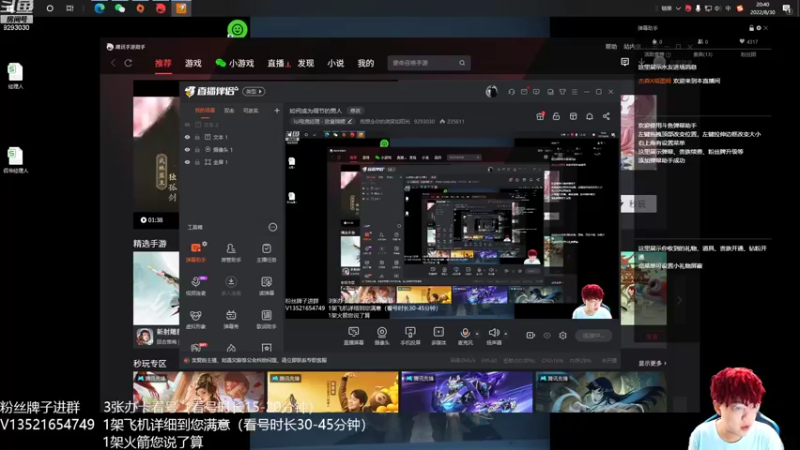Open the 主播任务 tool
The image size is (800, 450).
266,253
